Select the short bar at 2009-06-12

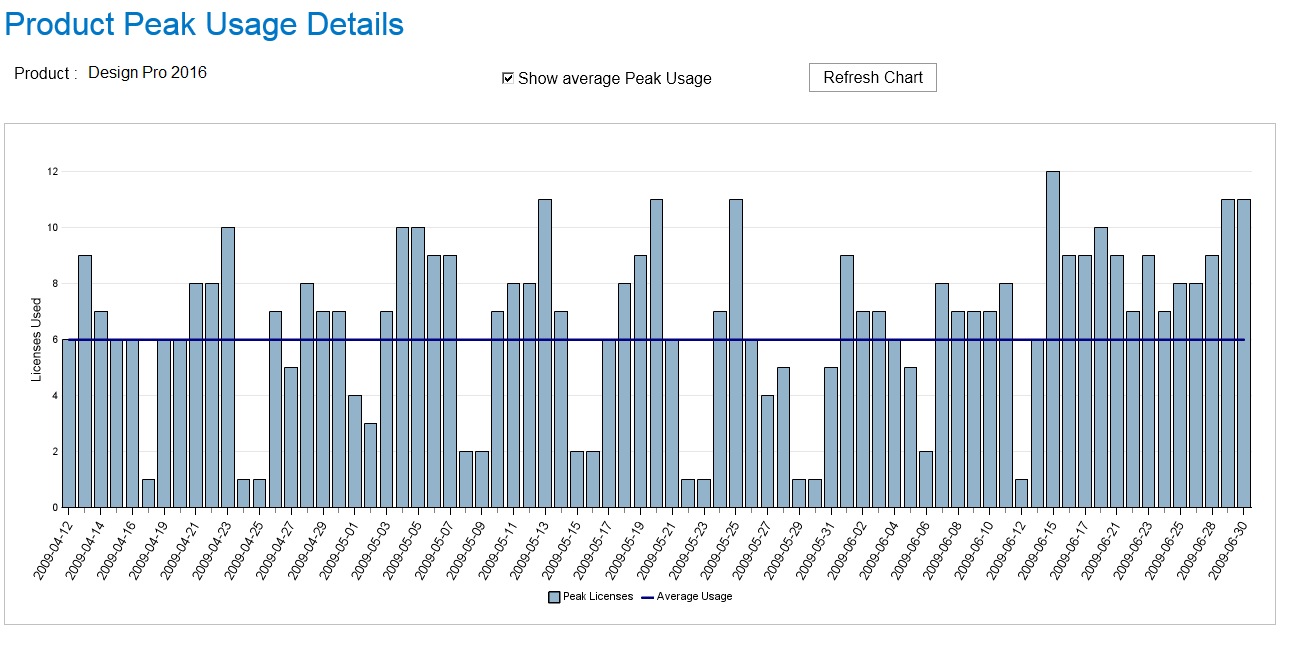[1021, 493]
